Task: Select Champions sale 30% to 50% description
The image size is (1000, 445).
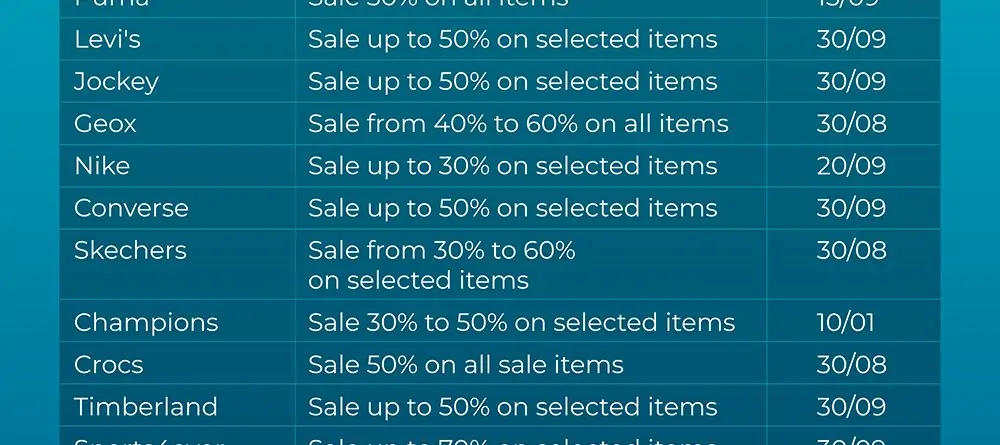Action: (x=522, y=323)
